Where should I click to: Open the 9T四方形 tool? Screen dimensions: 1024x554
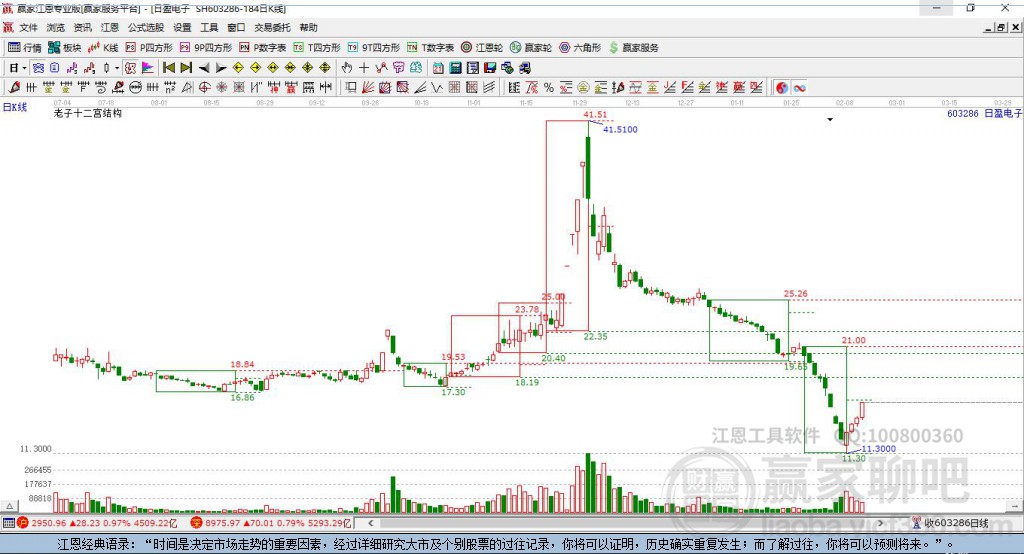click(x=374, y=48)
